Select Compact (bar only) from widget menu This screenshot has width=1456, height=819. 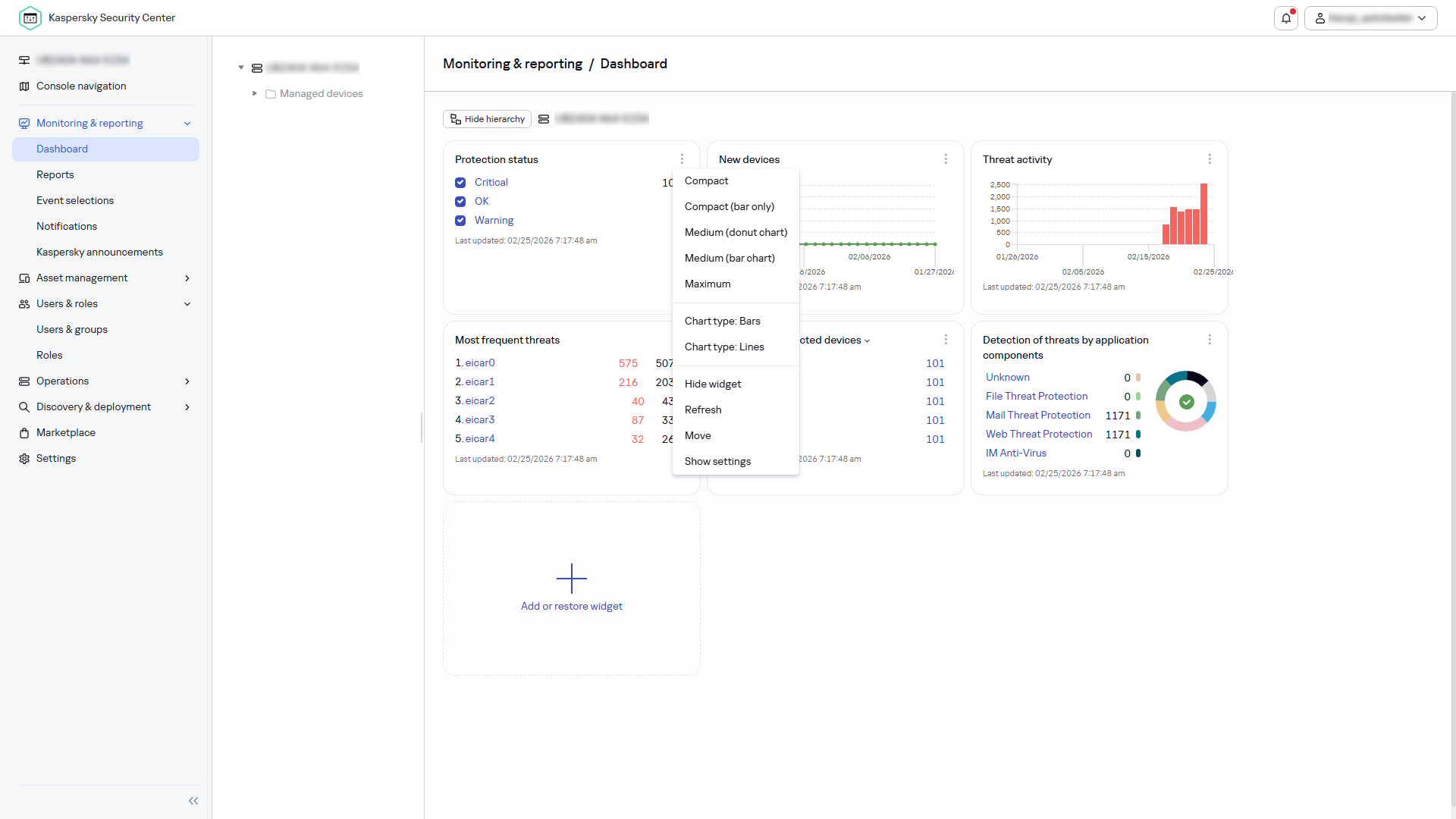pos(736,206)
